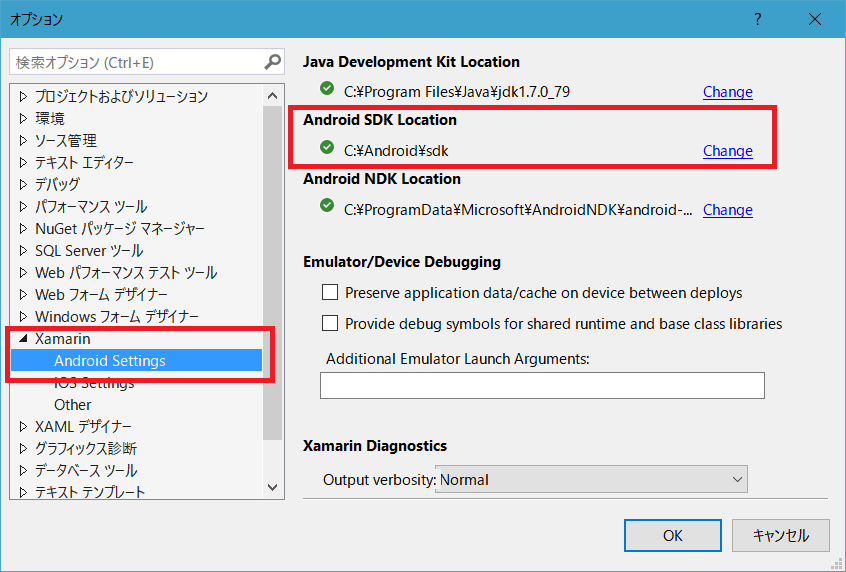Expand the ソース管理 node
The width and height of the screenshot is (846, 572).
[x=23, y=140]
